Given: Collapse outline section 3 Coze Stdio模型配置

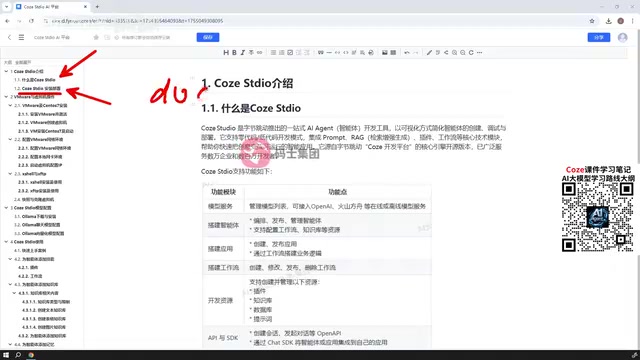Looking at the screenshot, I should [6, 208].
